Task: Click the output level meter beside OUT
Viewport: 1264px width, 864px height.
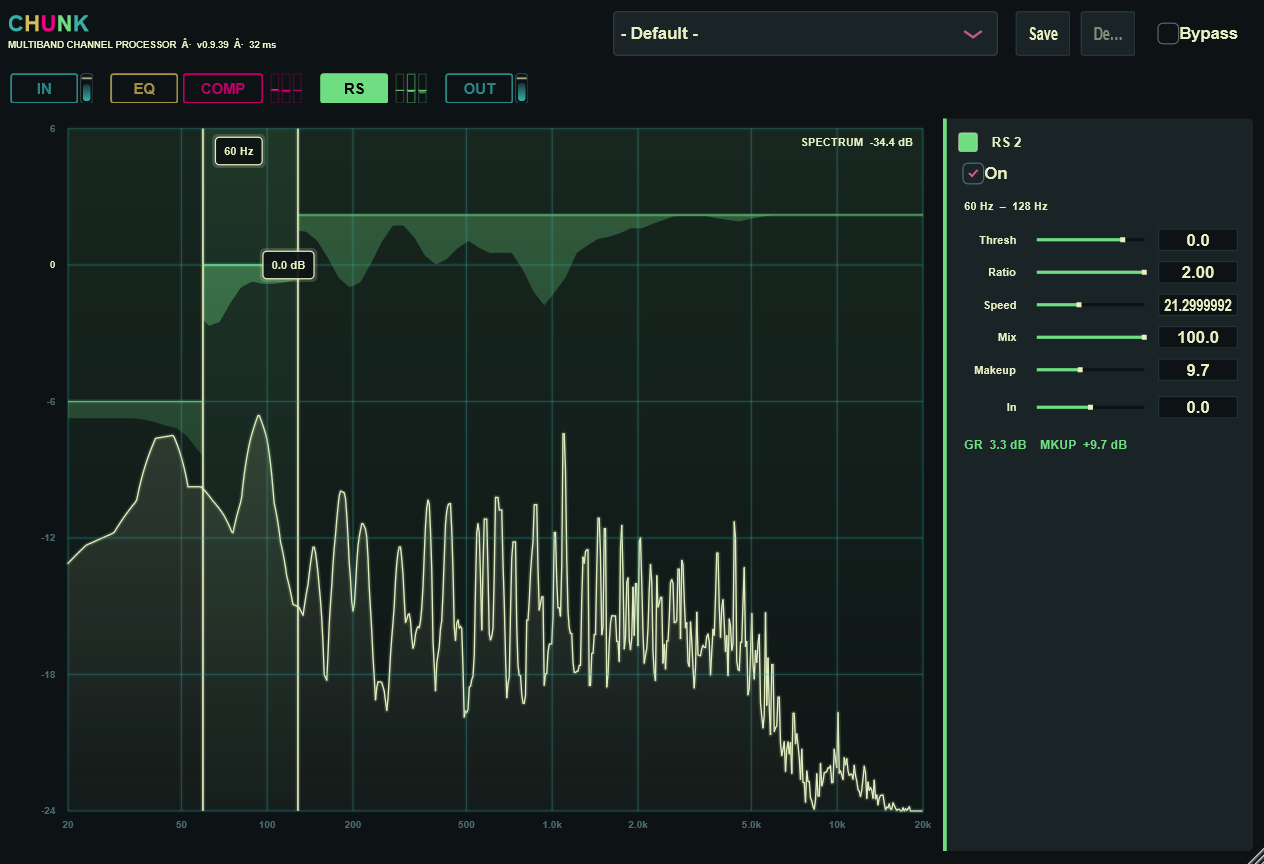Action: (521, 88)
